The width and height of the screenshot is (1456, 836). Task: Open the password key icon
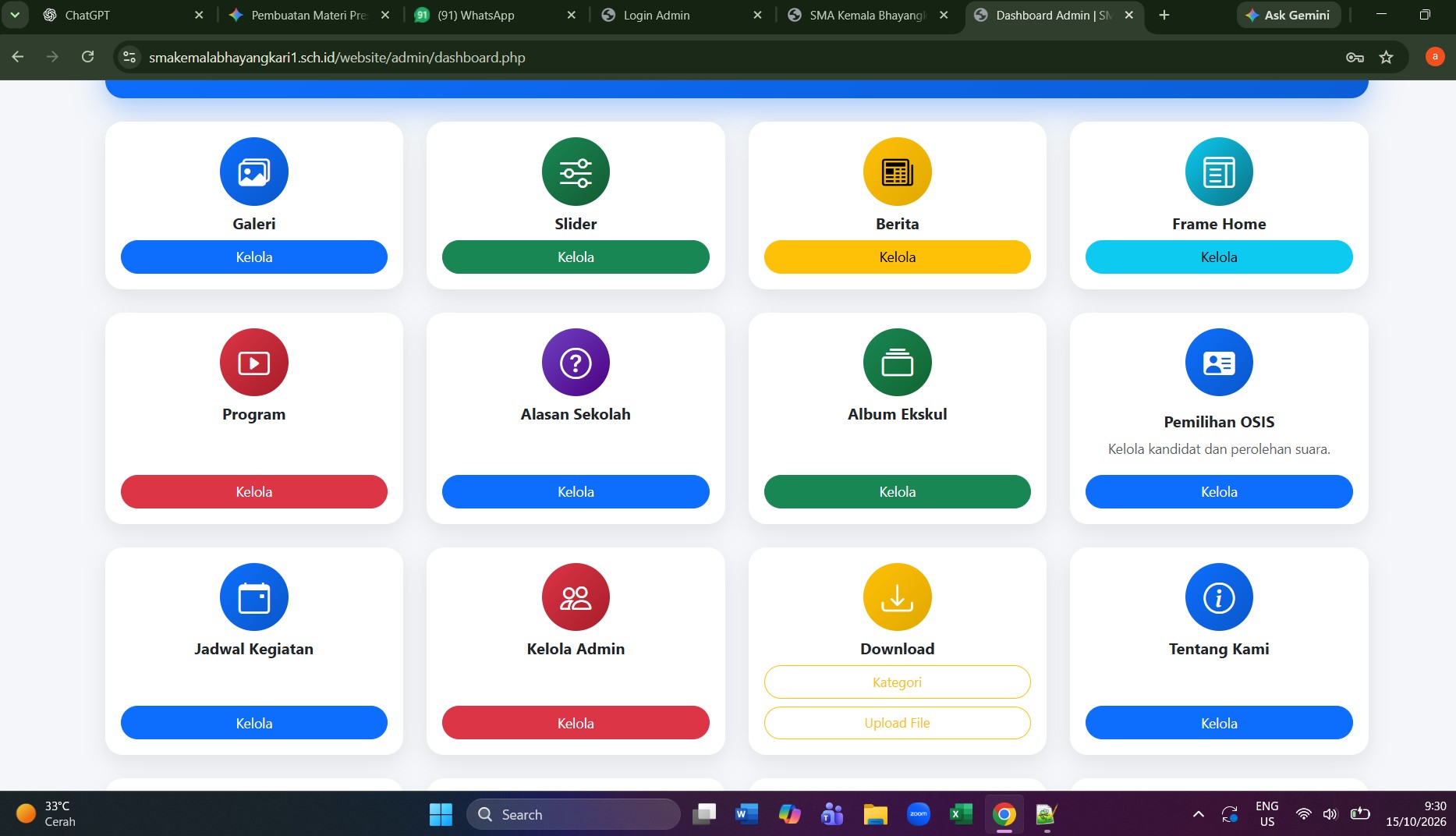tap(1355, 57)
